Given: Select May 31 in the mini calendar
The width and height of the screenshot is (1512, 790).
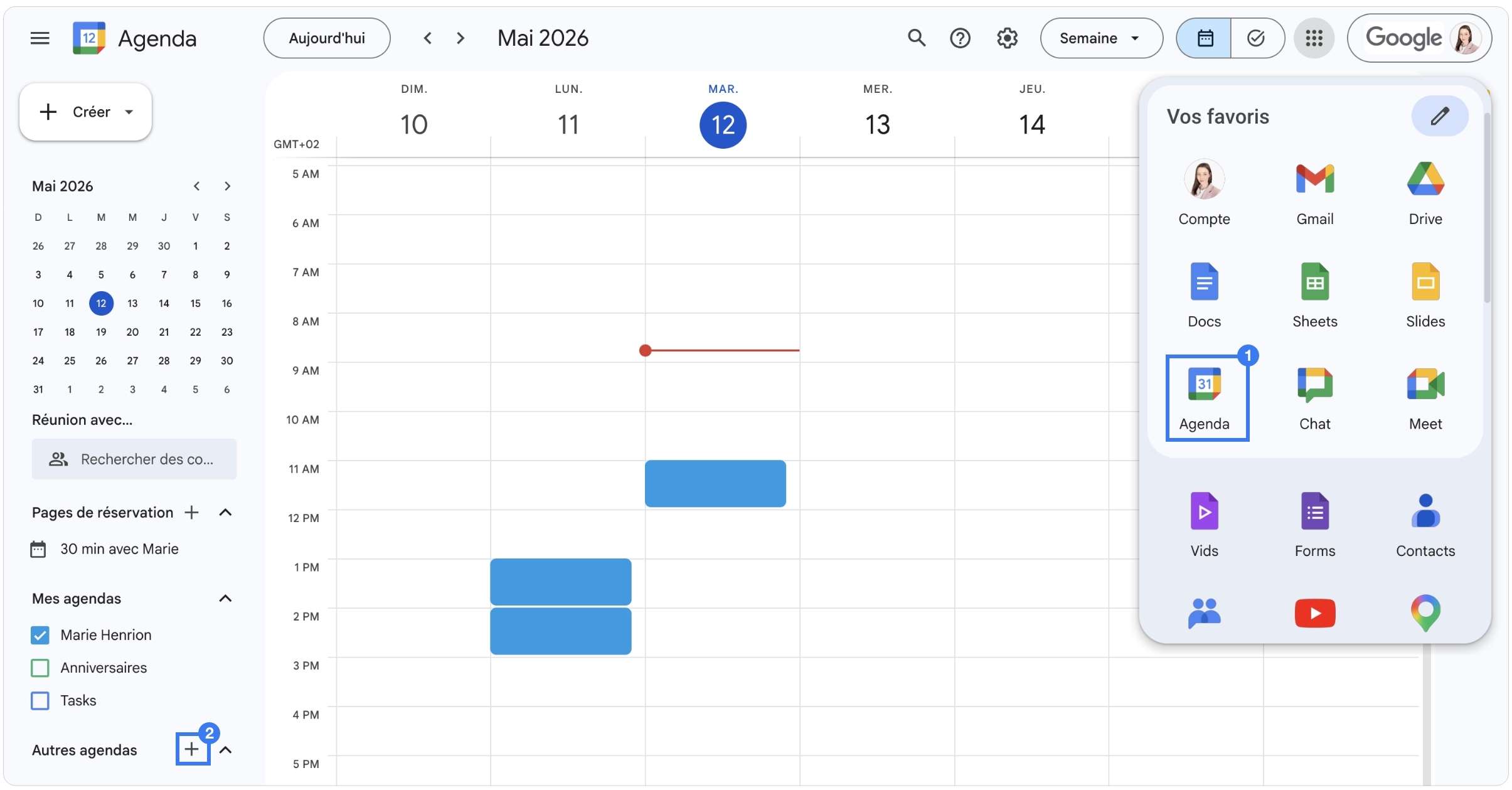Looking at the screenshot, I should point(38,389).
